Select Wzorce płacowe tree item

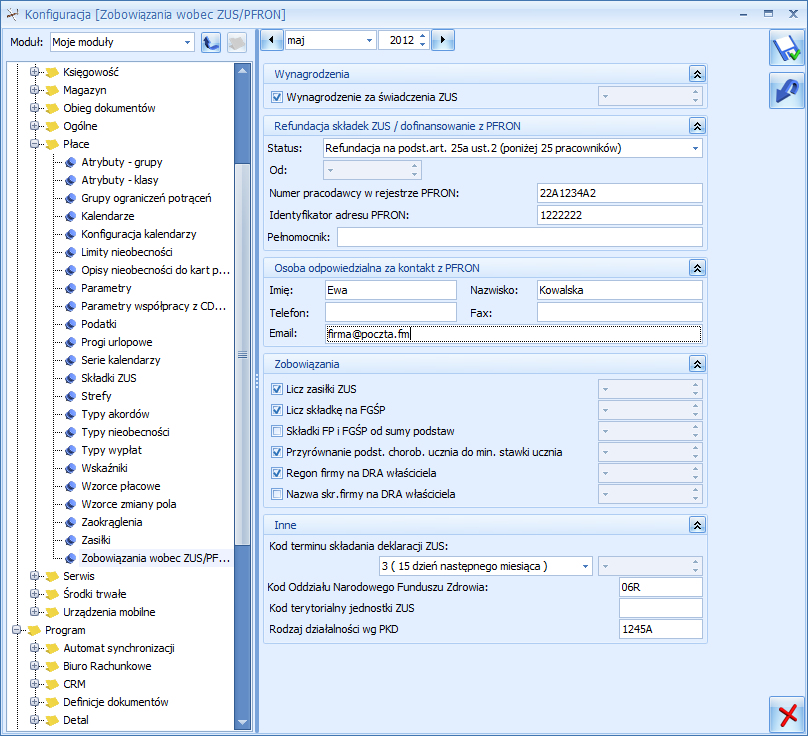[121, 486]
